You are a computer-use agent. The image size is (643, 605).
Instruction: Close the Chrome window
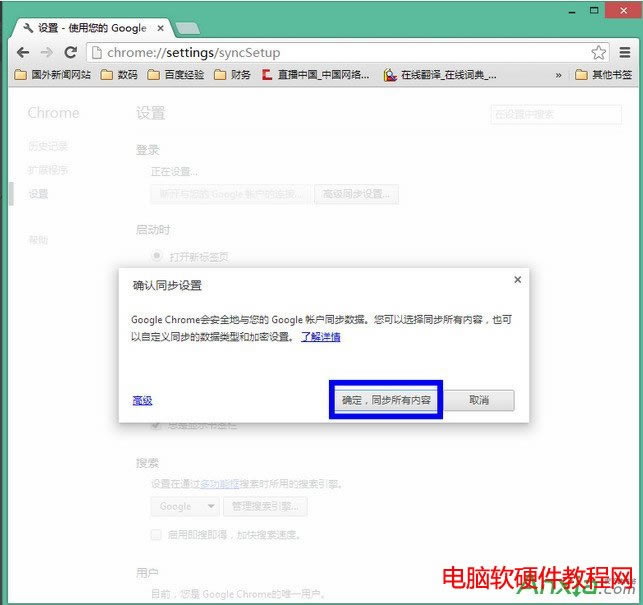pos(623,10)
